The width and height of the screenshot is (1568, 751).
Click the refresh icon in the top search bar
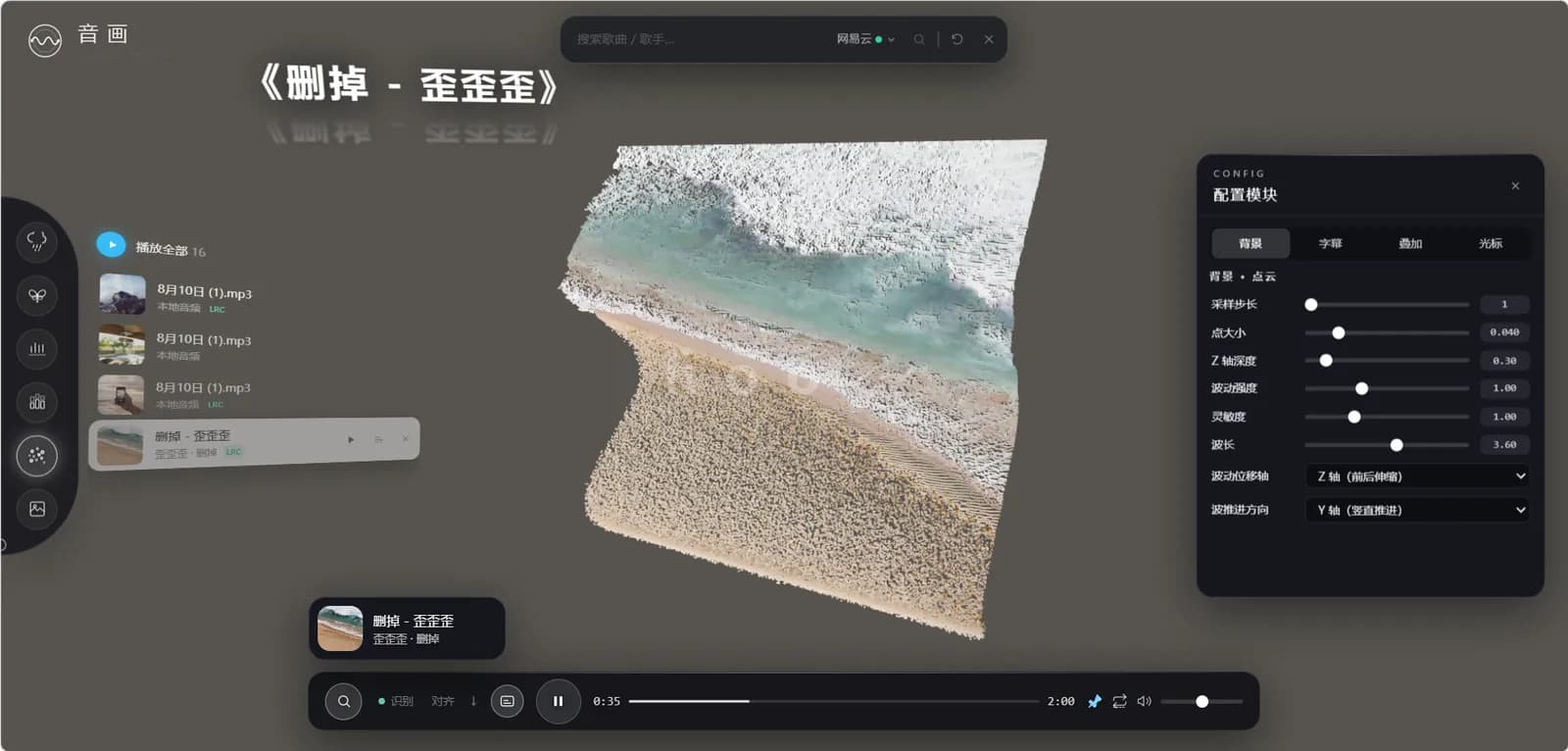[x=957, y=39]
